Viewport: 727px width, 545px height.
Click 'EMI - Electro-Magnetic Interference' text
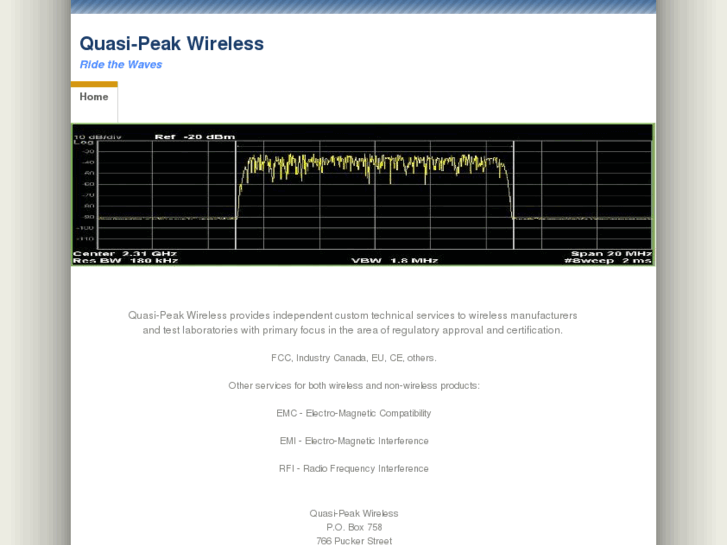354,441
